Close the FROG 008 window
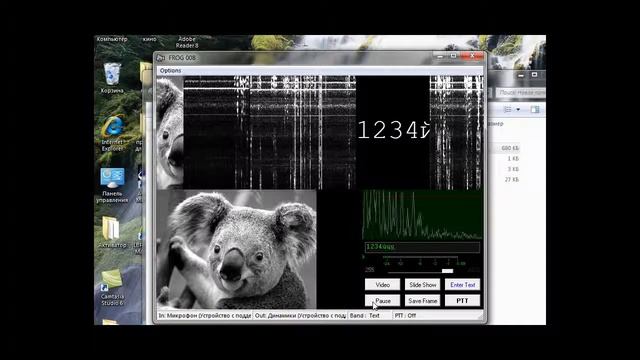640x360 pixels. click(x=472, y=56)
